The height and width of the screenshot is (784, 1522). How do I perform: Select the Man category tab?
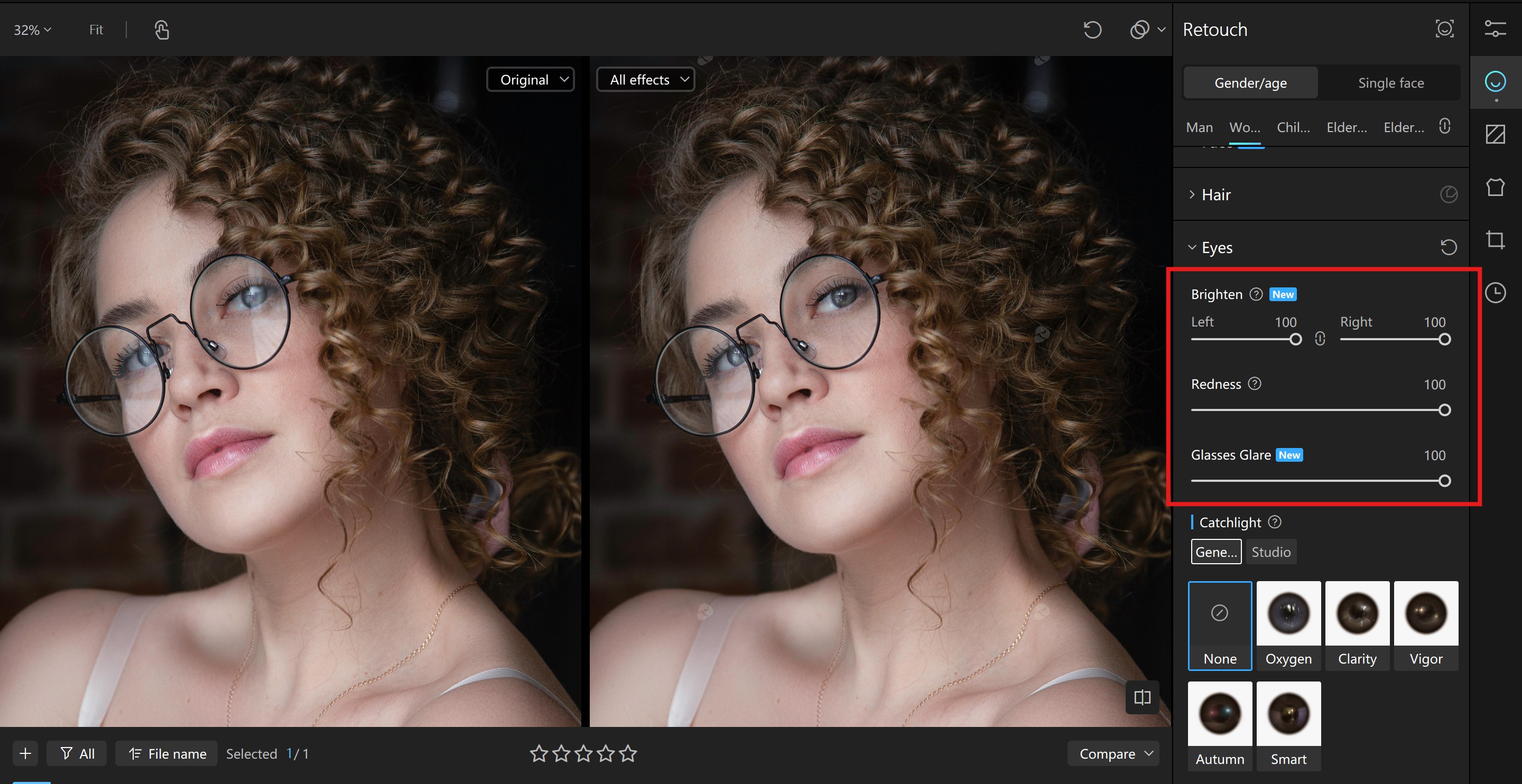pos(1199,127)
